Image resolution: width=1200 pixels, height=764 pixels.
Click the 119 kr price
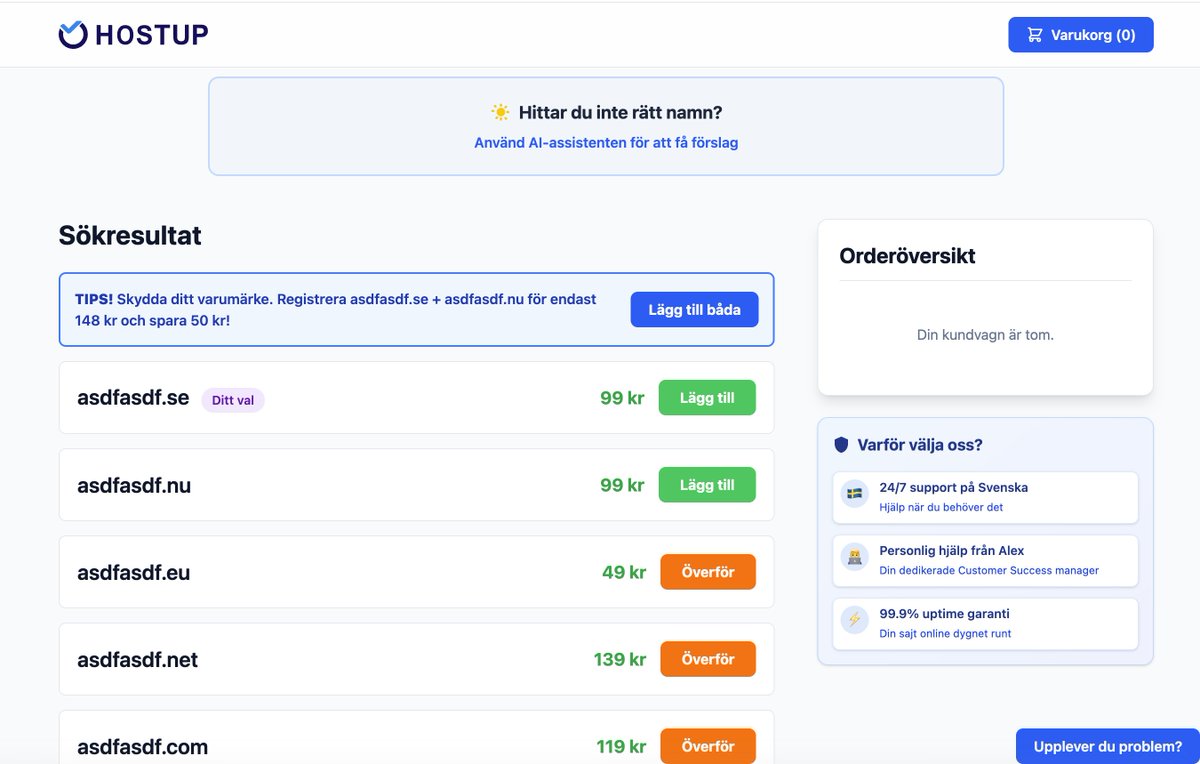pyautogui.click(x=621, y=746)
